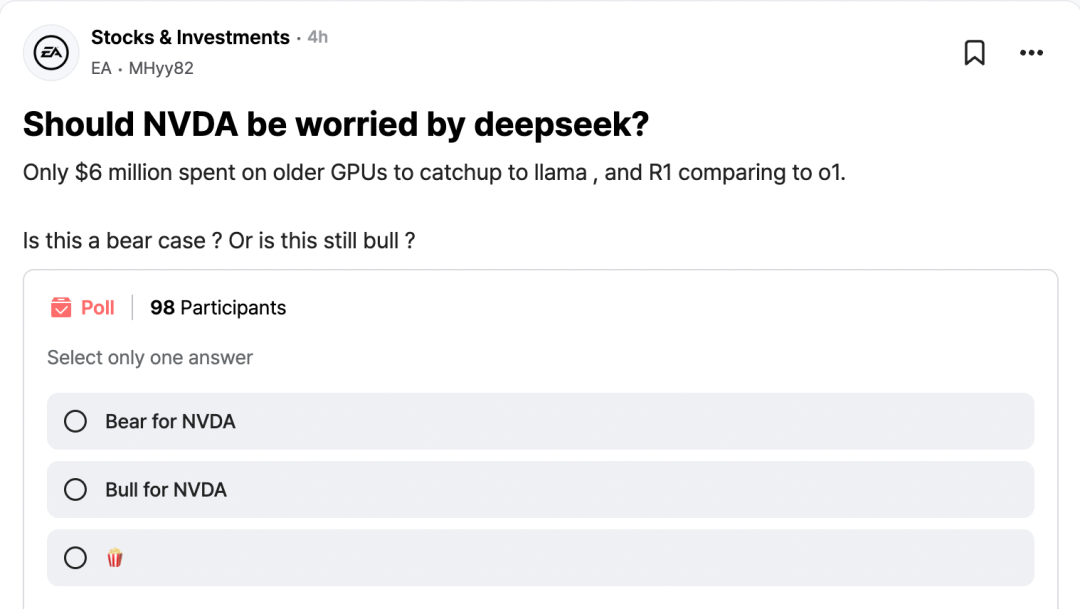The height and width of the screenshot is (609, 1080).
Task: Click the 'Bull for NVDA' answer text
Action: 166,490
